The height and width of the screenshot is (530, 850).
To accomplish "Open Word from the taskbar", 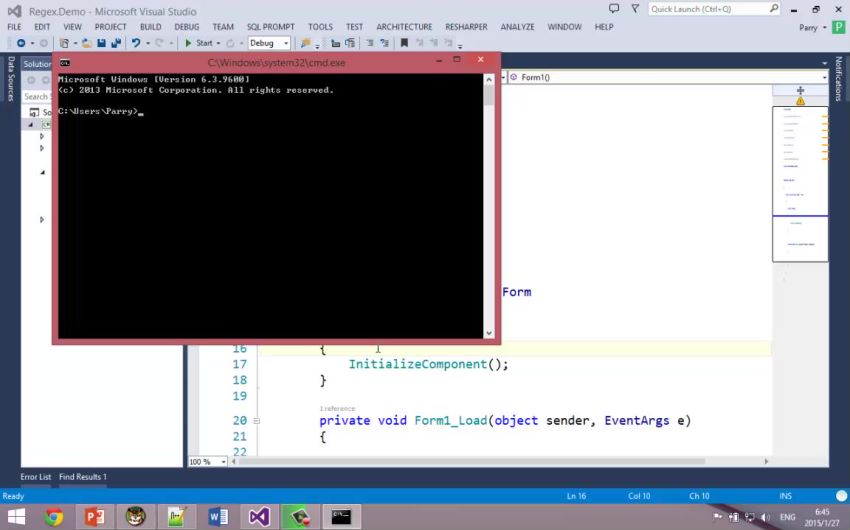I will tap(218, 516).
